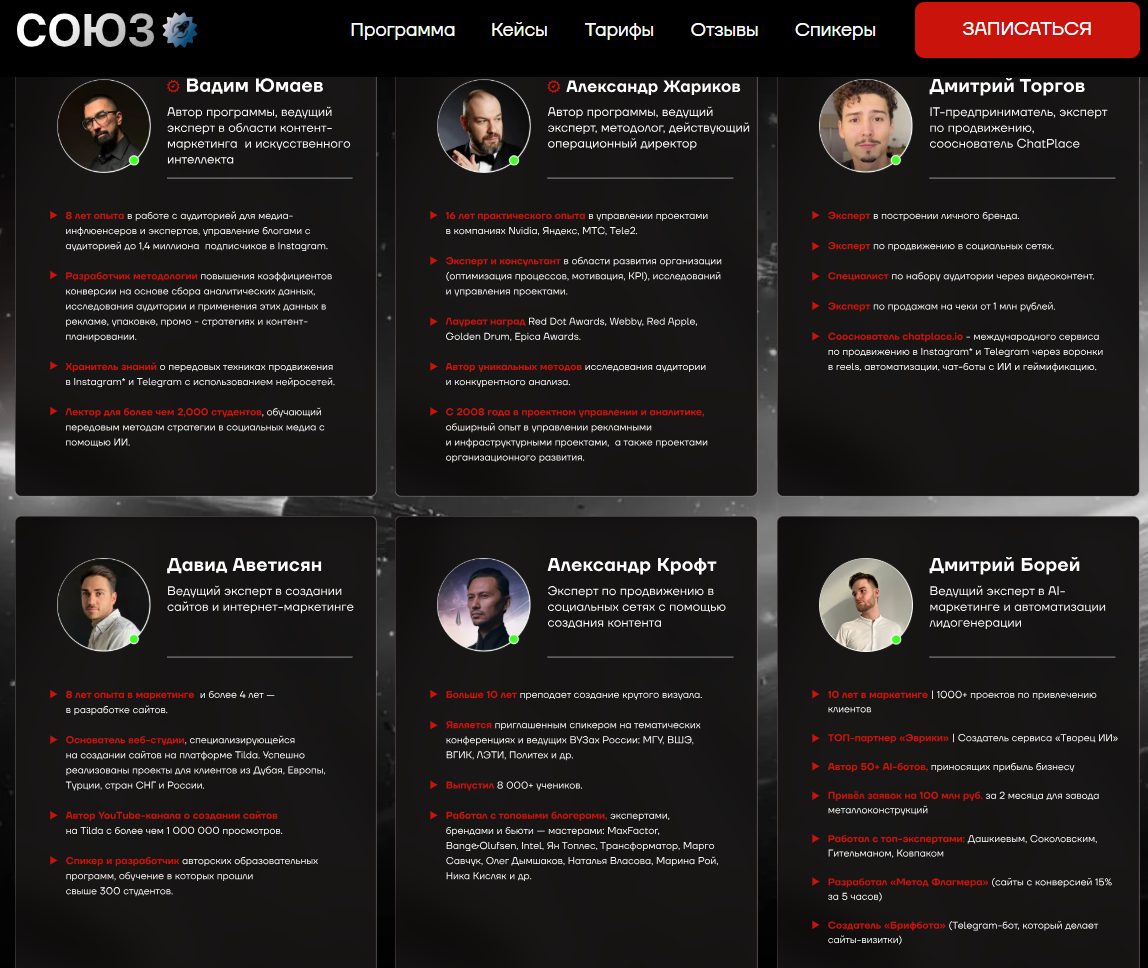Click Давид Аветисян's profile photo

click(104, 605)
